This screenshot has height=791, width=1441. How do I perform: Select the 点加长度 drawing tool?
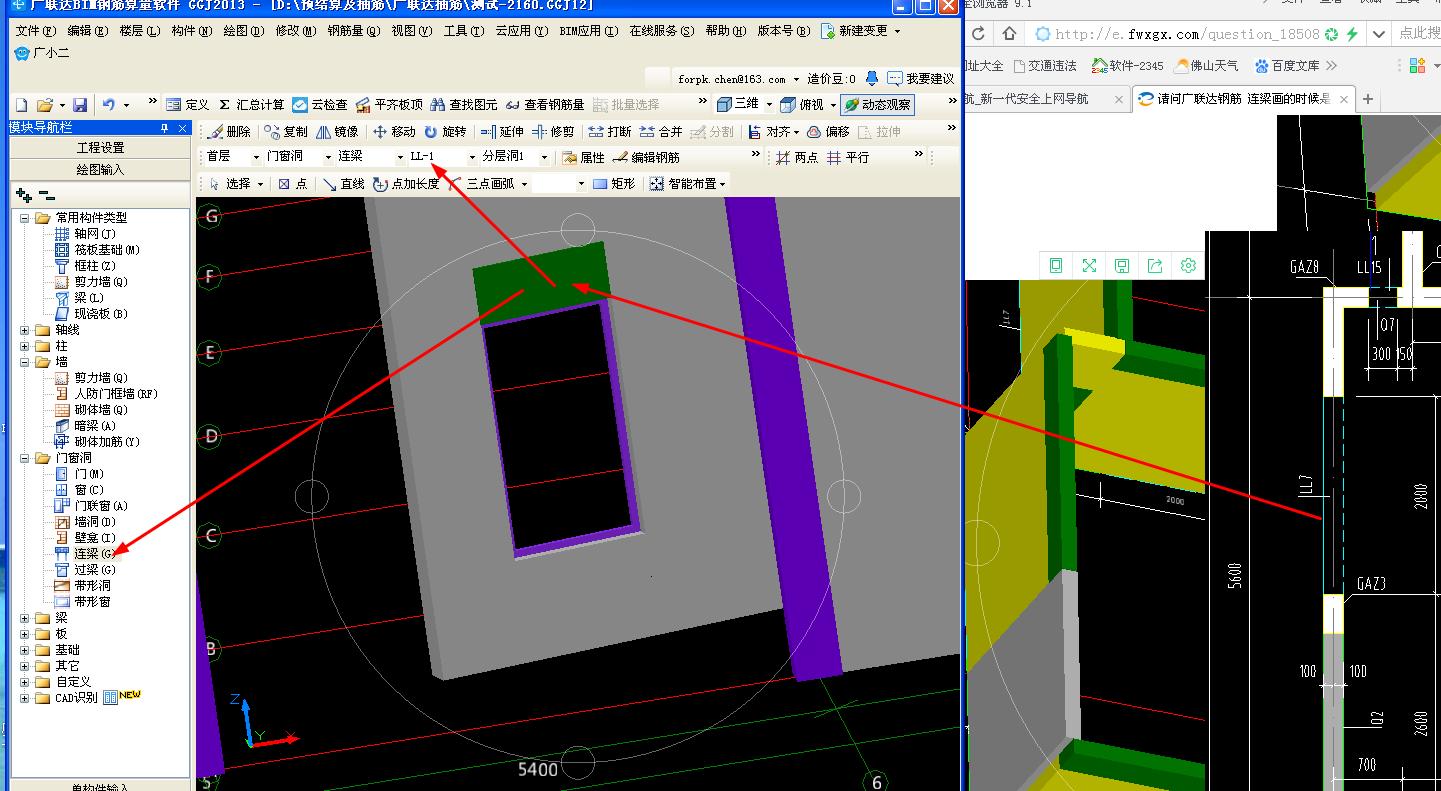point(406,184)
